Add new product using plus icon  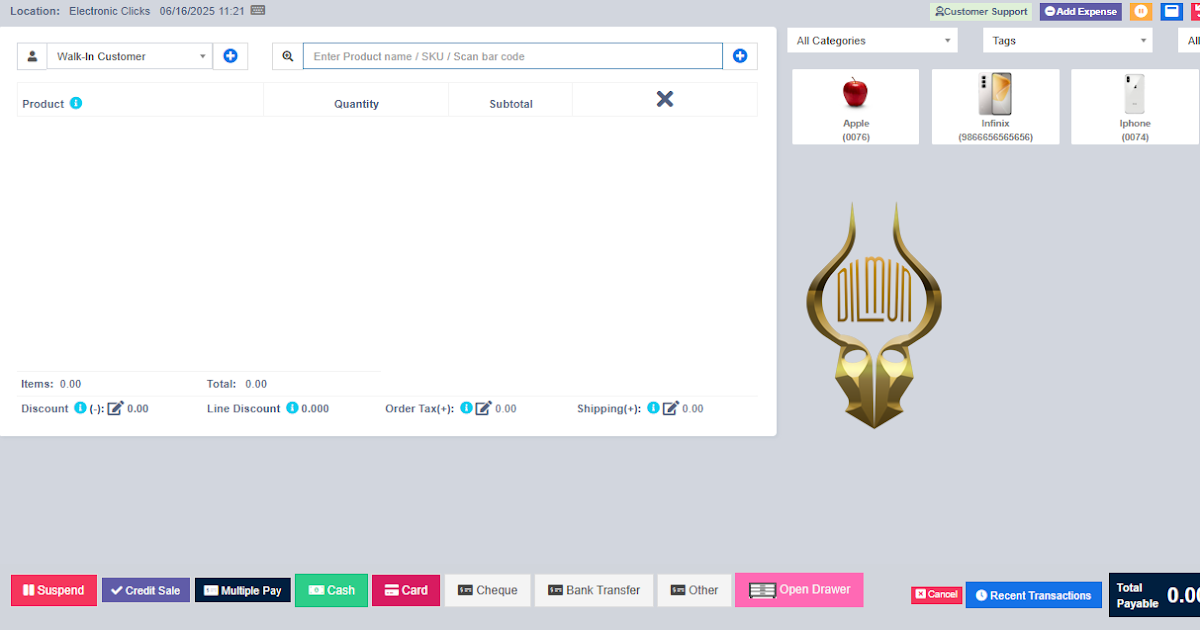click(x=740, y=56)
